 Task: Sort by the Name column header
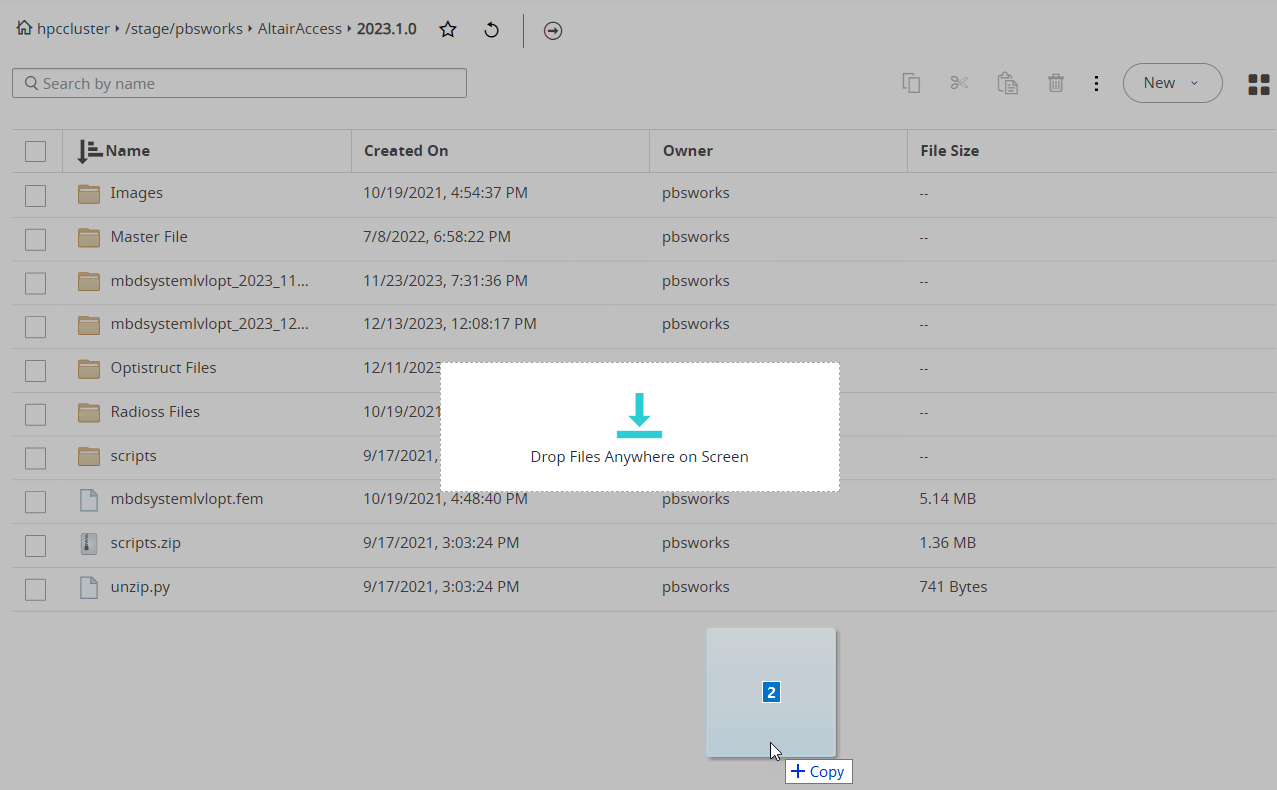click(x=128, y=151)
